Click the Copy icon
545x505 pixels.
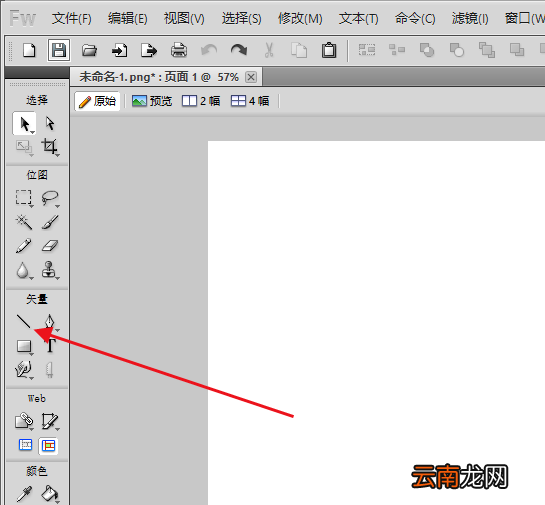coord(299,50)
